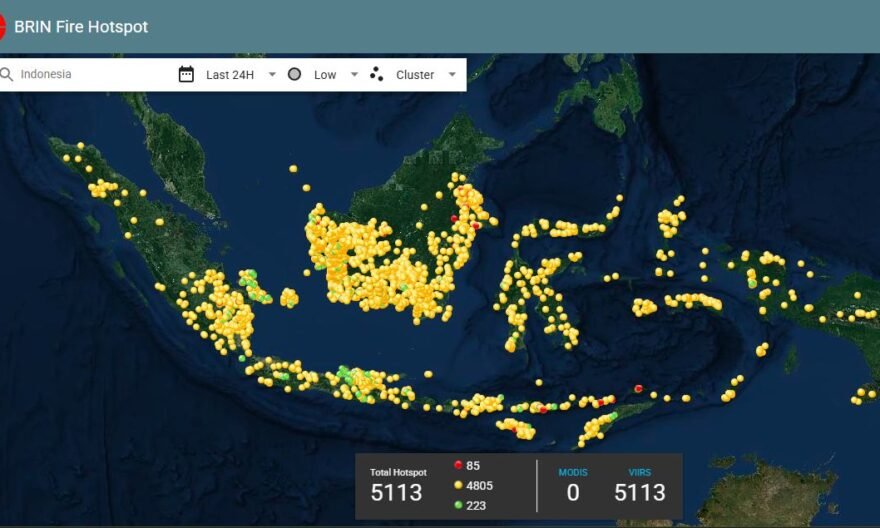This screenshot has width=880, height=528.
Task: Expand the Cluster display dropdown arrow
Action: pos(452,74)
